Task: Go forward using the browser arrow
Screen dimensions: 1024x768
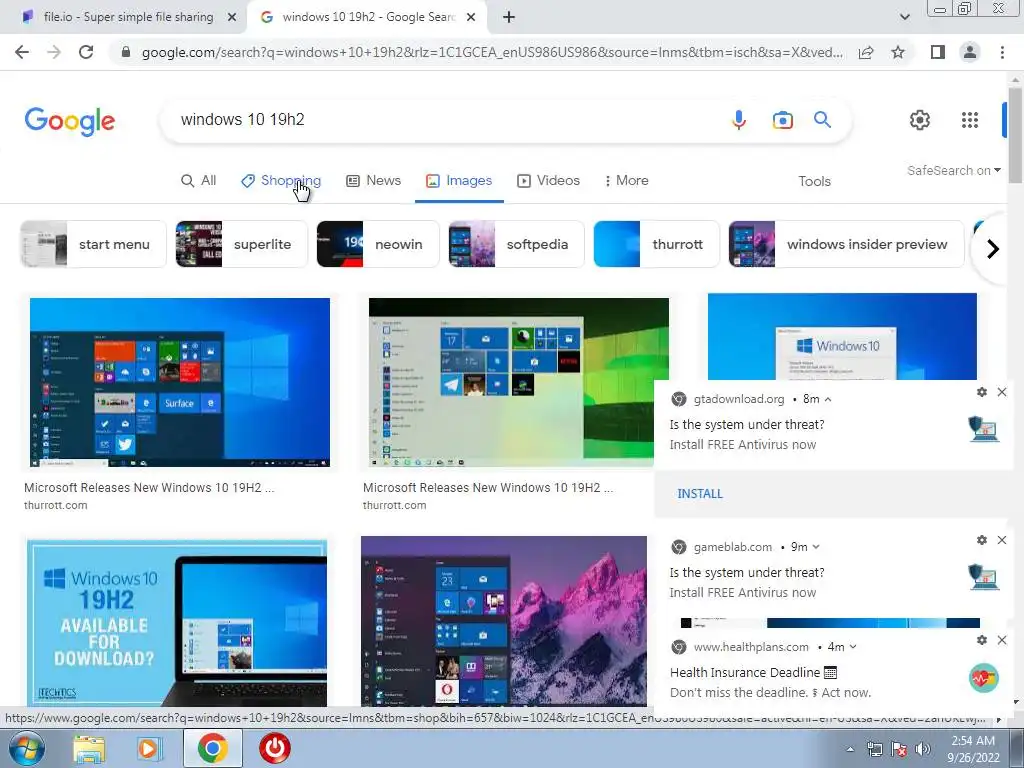Action: click(54, 52)
